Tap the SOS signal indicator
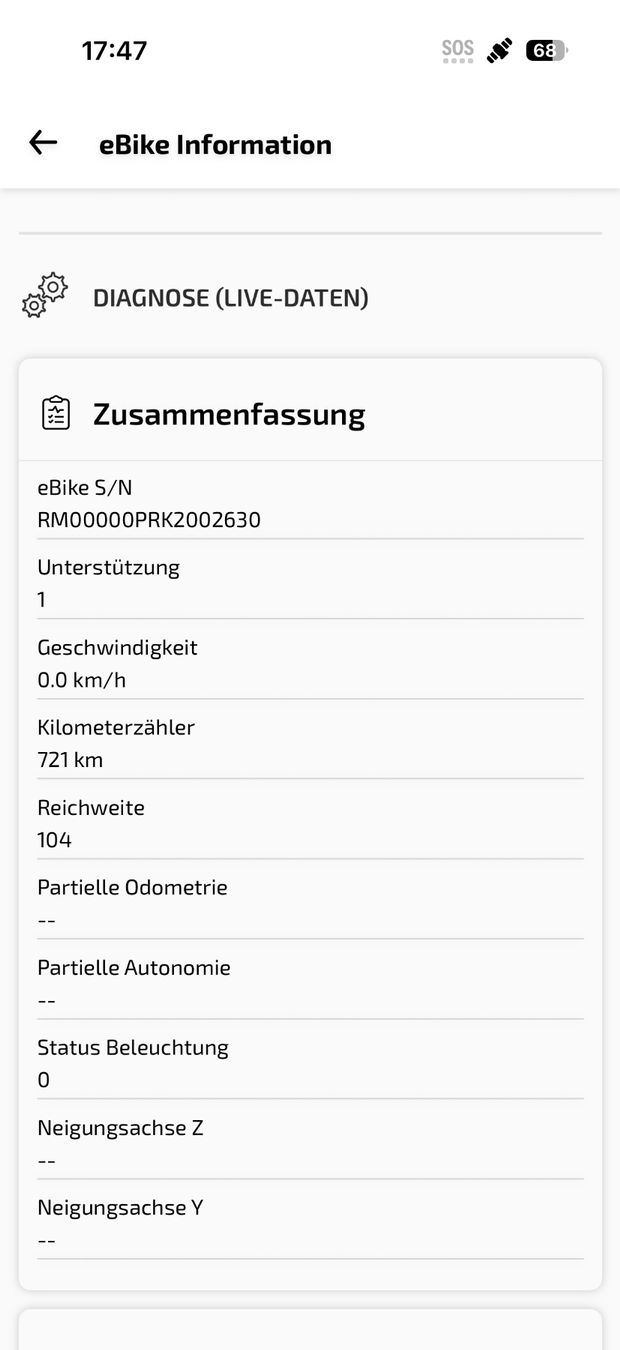 [x=458, y=51]
